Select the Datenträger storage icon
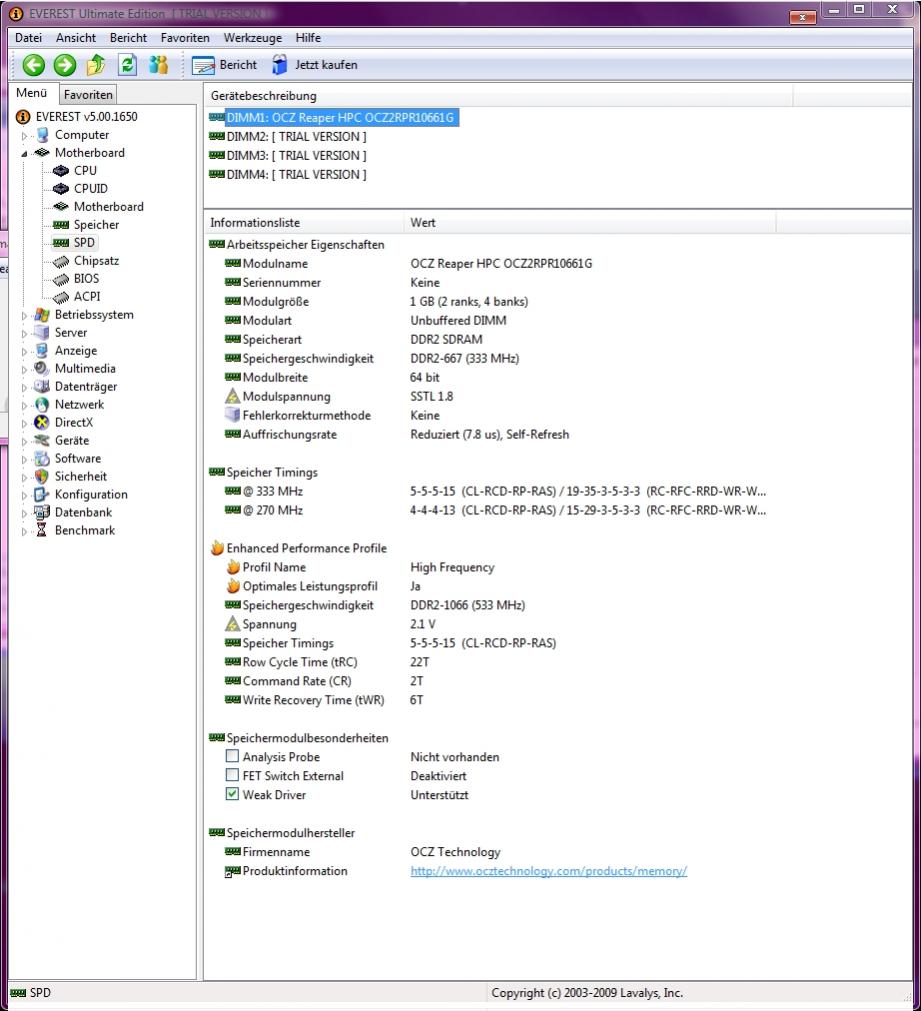 (x=42, y=387)
